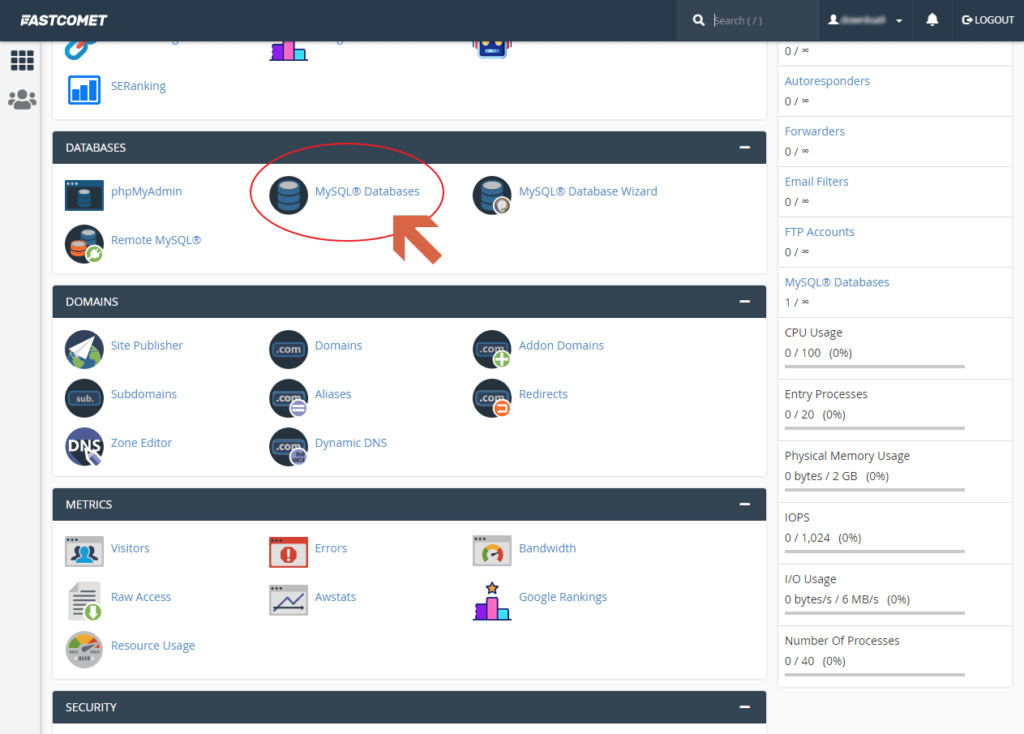Click the Aliases icon
This screenshot has width=1024, height=734.
tap(288, 398)
